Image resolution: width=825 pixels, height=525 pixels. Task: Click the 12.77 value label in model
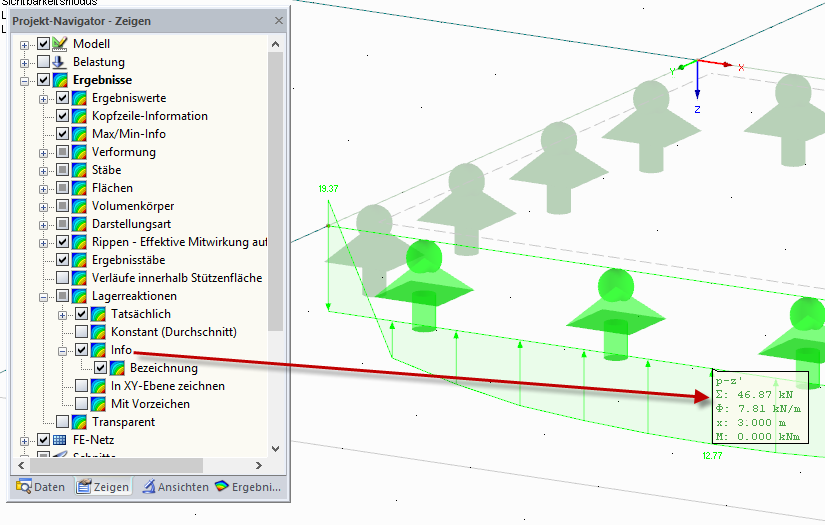pyautogui.click(x=712, y=456)
